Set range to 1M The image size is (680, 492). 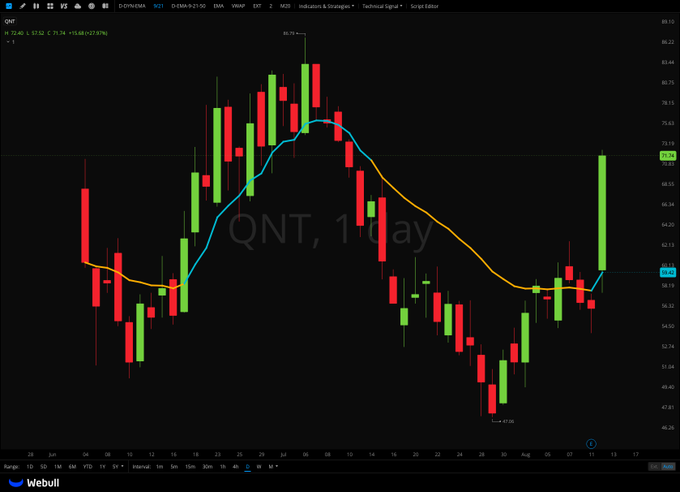[58, 466]
